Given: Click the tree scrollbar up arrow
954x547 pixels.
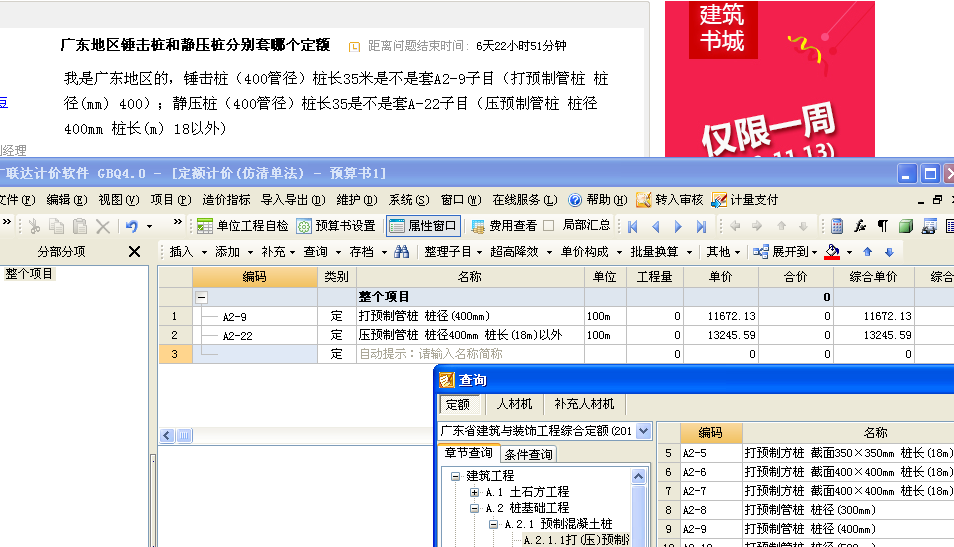Looking at the screenshot, I should pyautogui.click(x=638, y=476).
